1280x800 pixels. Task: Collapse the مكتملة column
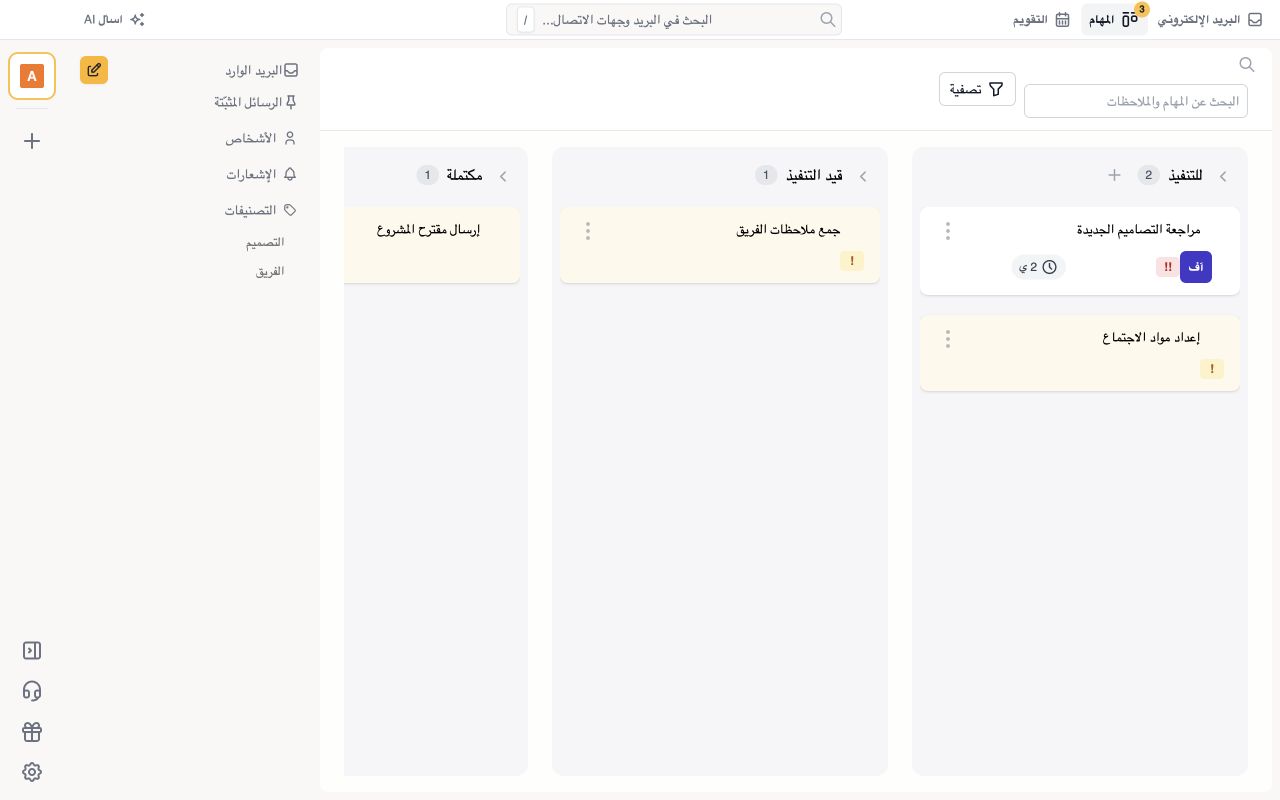pyautogui.click(x=503, y=176)
